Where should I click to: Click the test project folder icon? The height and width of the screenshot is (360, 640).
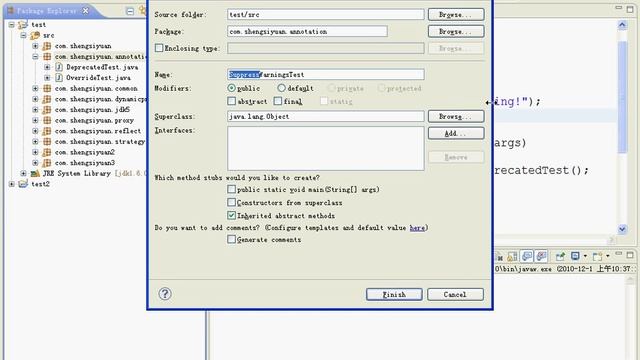point(23,25)
